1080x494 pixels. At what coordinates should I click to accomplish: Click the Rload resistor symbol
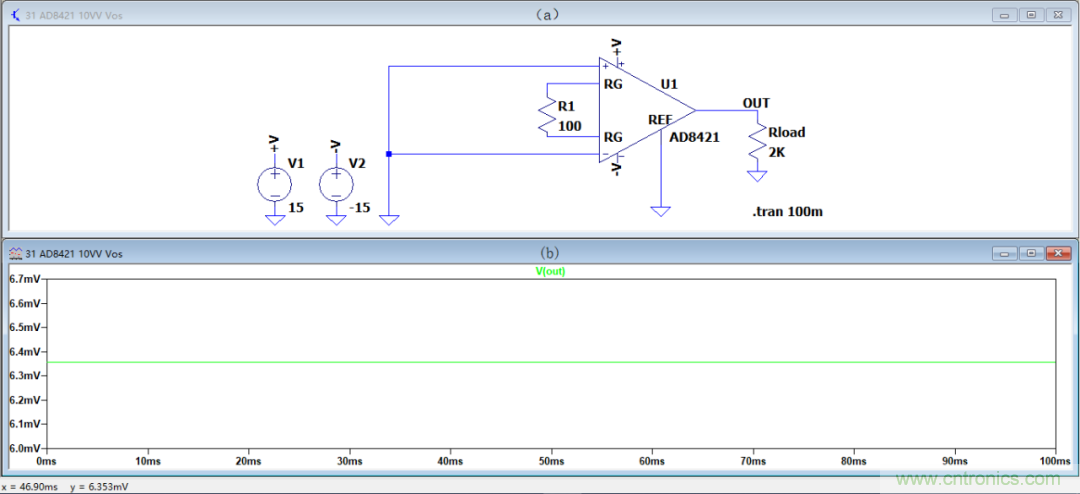click(757, 147)
